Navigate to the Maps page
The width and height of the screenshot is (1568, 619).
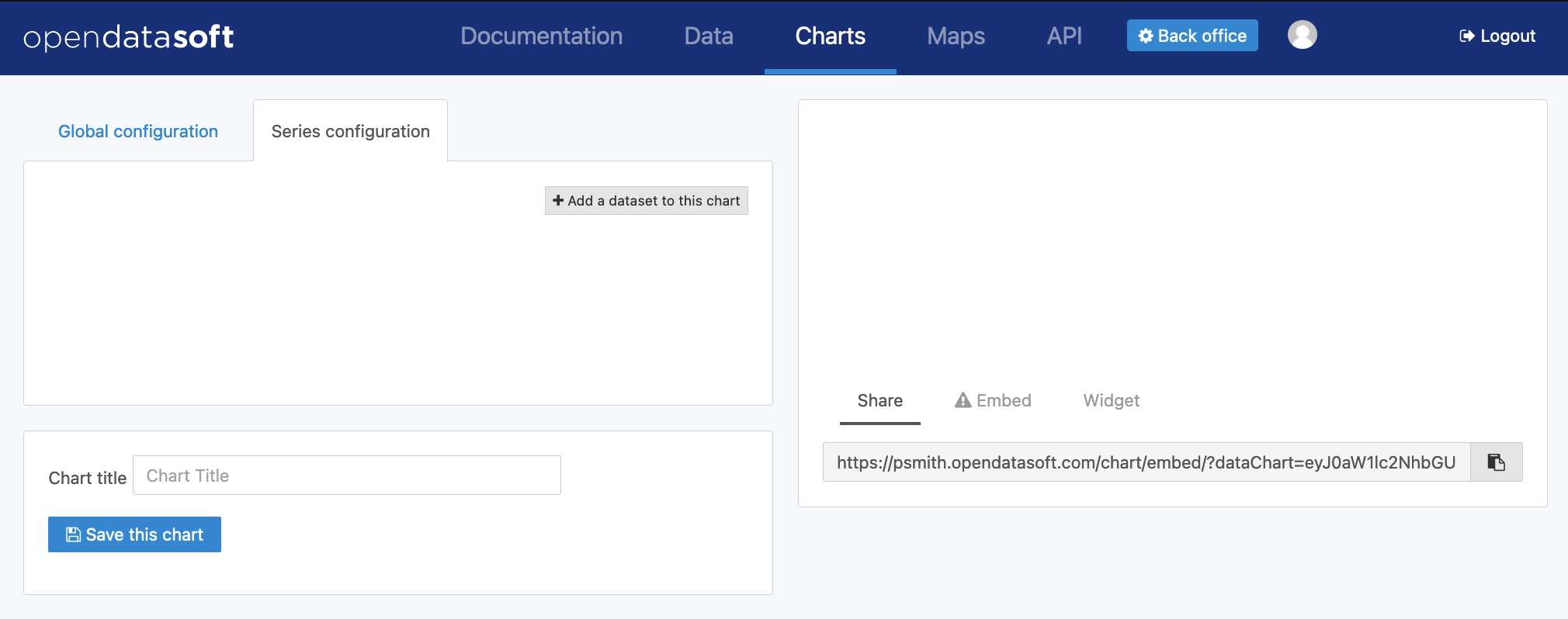pos(956,36)
